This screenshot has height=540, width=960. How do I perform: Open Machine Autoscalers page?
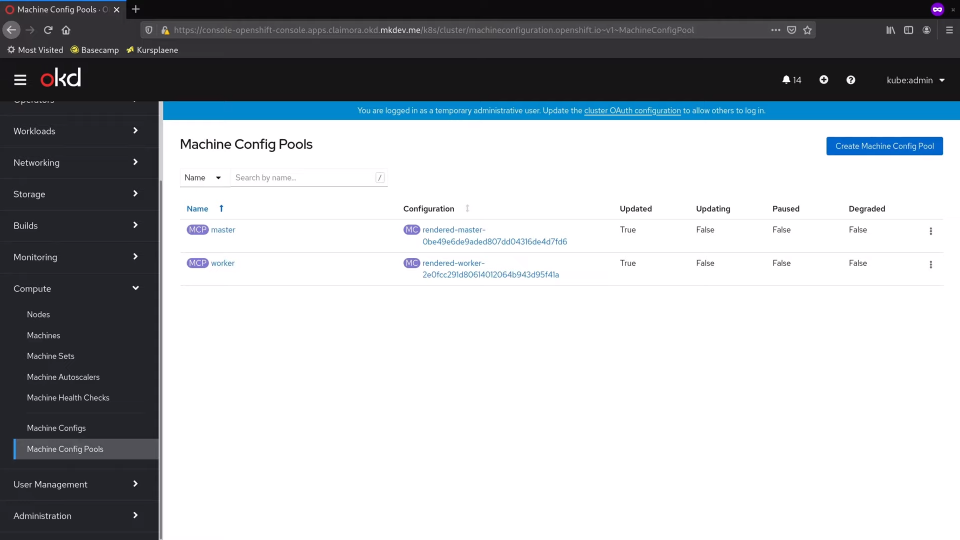63,377
